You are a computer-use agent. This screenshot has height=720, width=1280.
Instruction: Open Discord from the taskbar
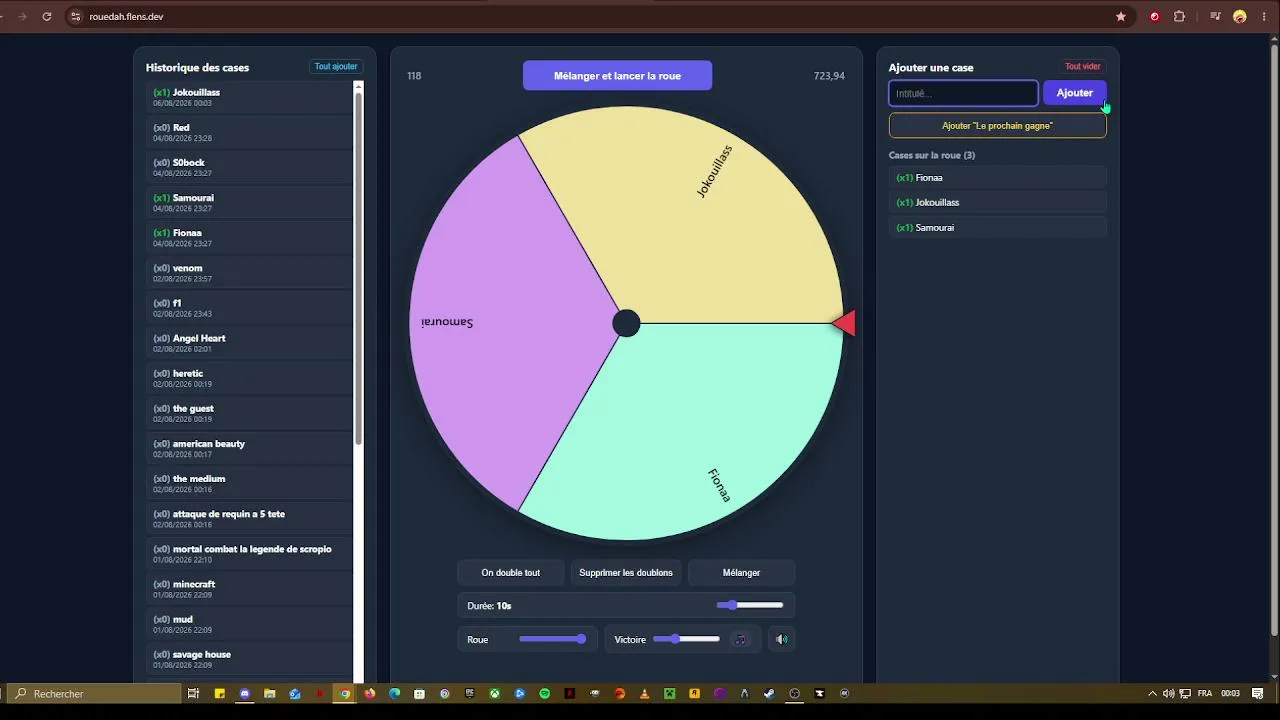tap(245, 693)
